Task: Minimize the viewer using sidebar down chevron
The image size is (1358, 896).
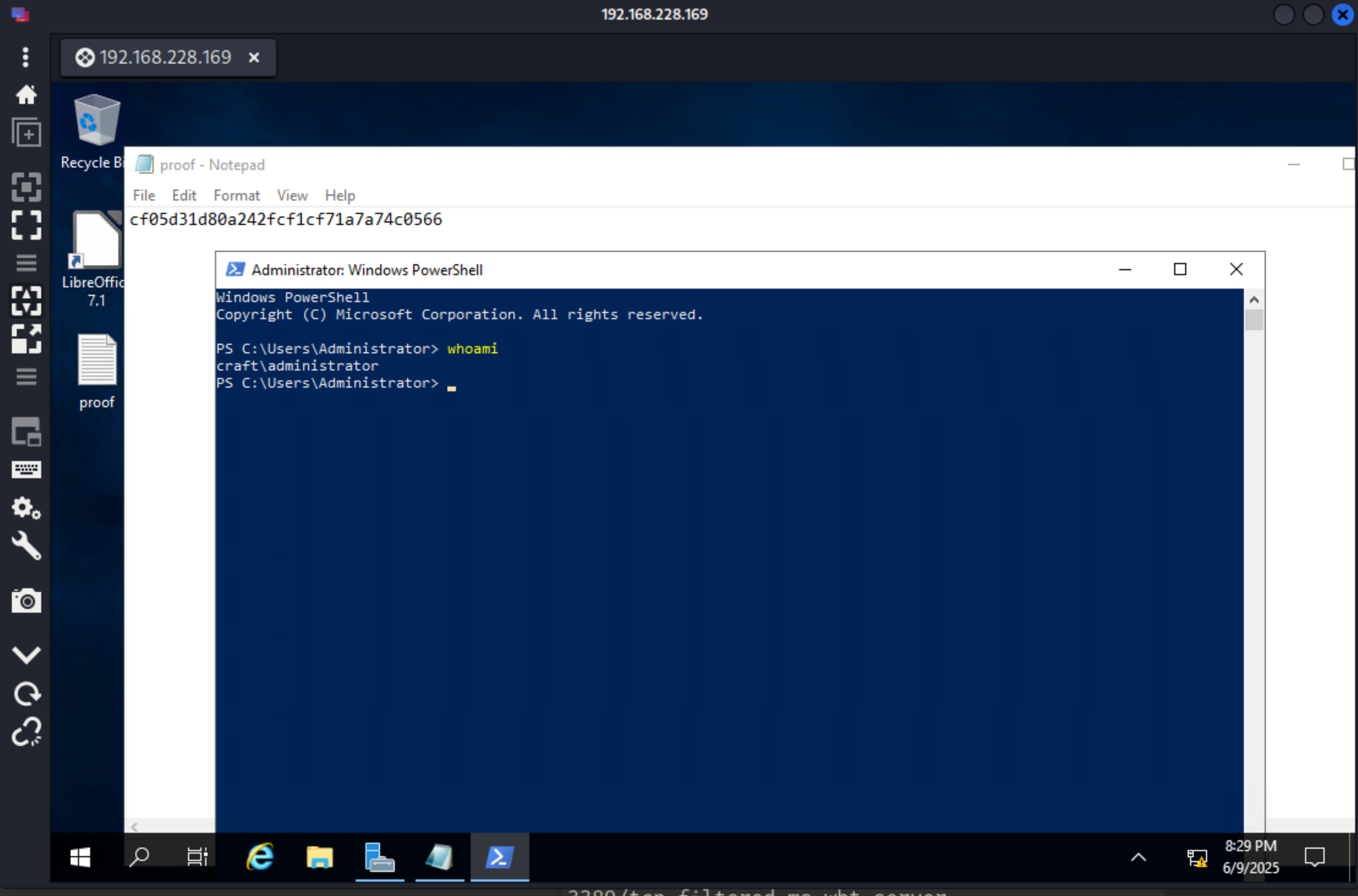Action: pyautogui.click(x=26, y=655)
